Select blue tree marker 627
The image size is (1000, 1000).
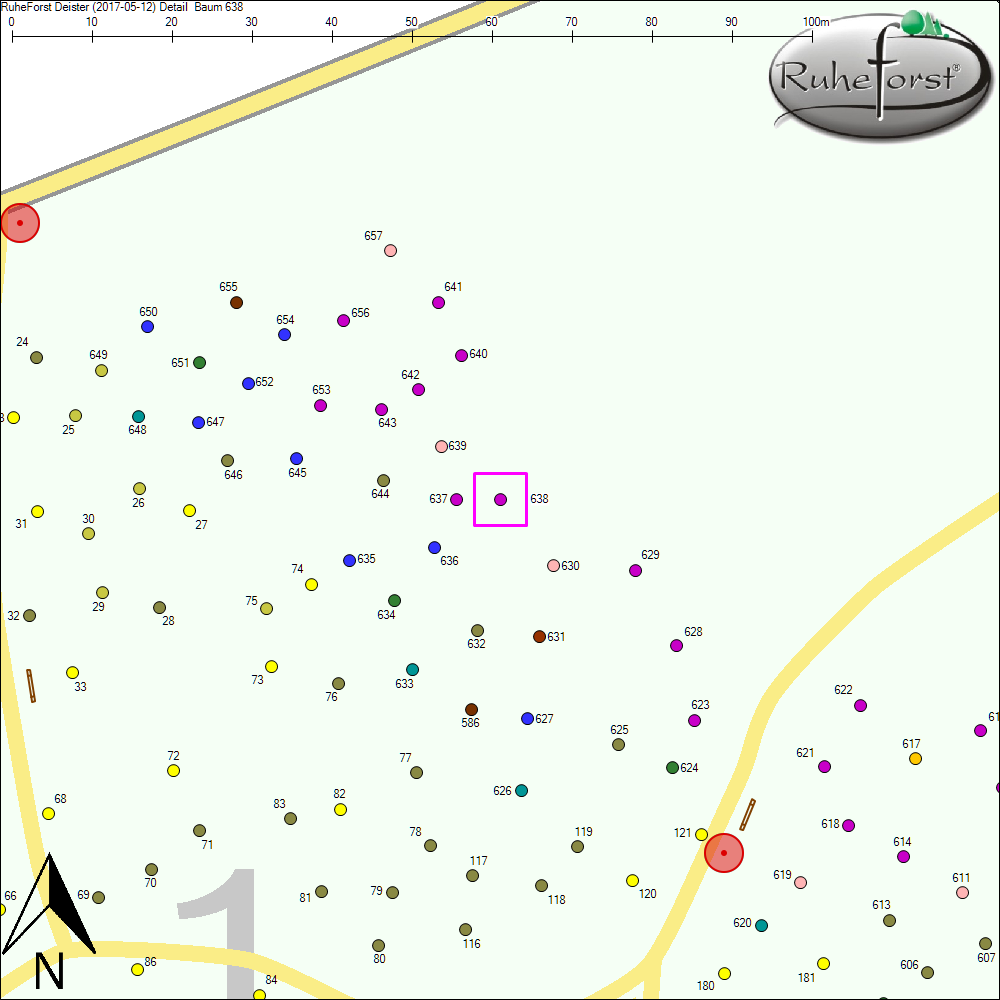[527, 718]
